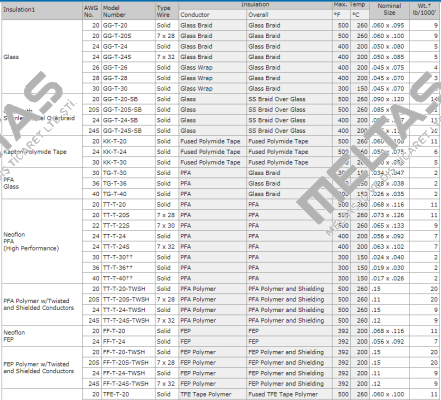The height and width of the screenshot is (400, 441).
Task: Click the Nominal Size column header
Action: pyautogui.click(x=389, y=10)
